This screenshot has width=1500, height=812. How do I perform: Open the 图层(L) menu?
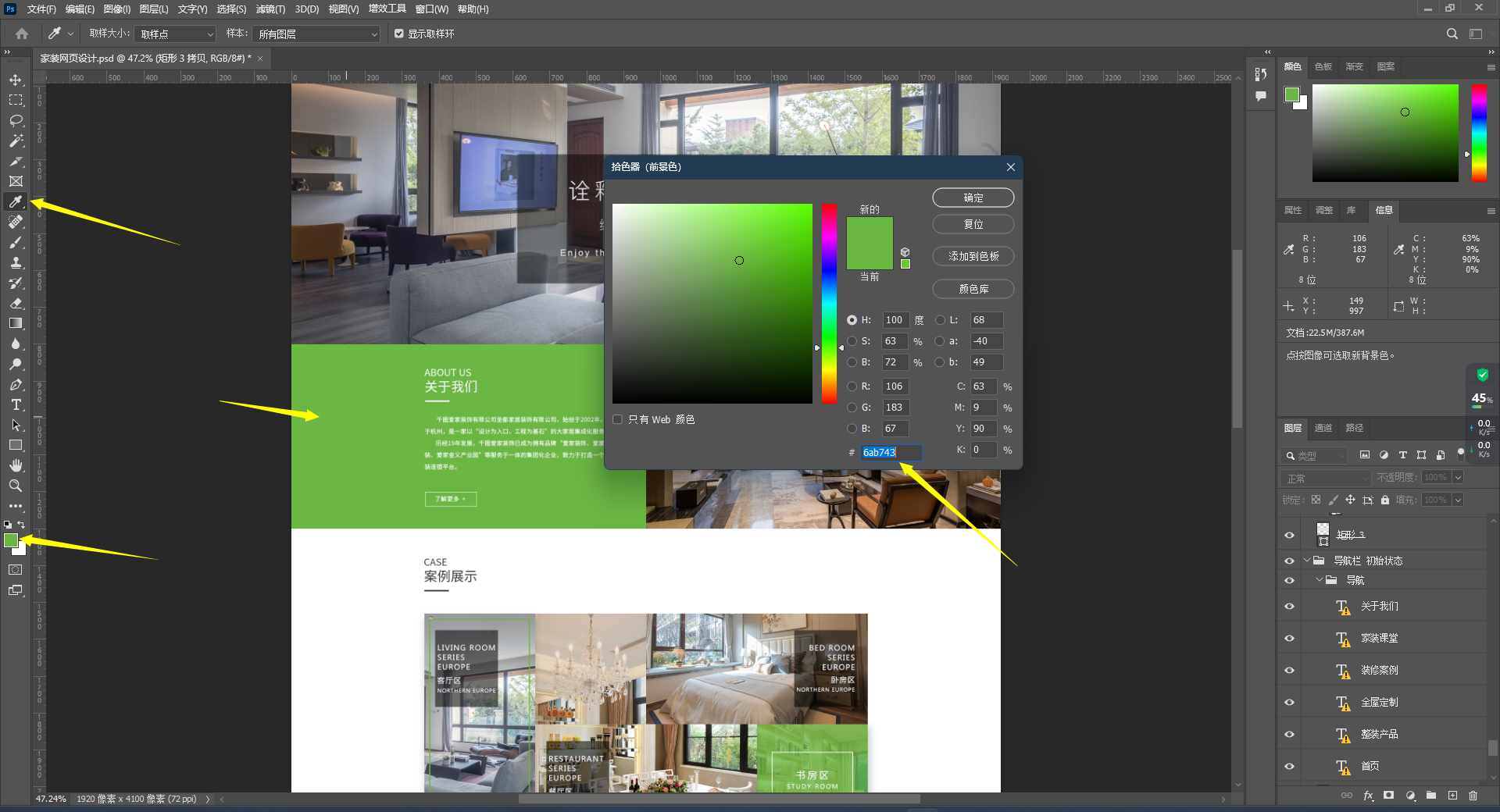[x=154, y=9]
